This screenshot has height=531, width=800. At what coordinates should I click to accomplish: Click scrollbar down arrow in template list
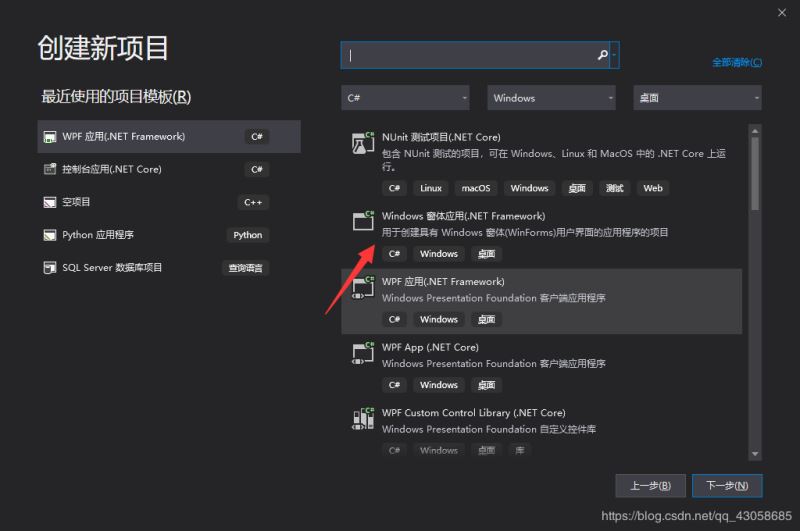[x=755, y=454]
